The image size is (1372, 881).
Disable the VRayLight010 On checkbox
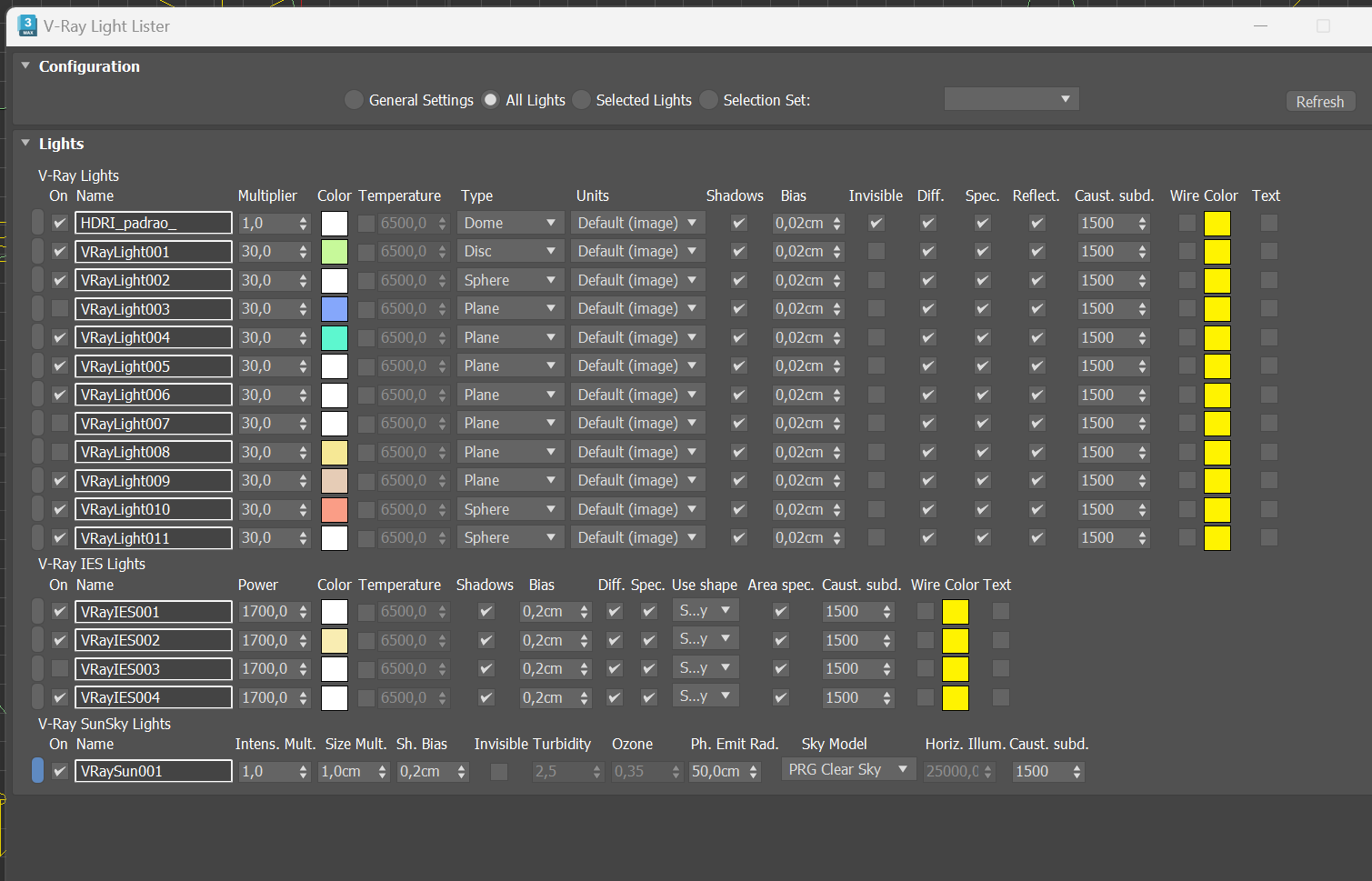coord(60,509)
